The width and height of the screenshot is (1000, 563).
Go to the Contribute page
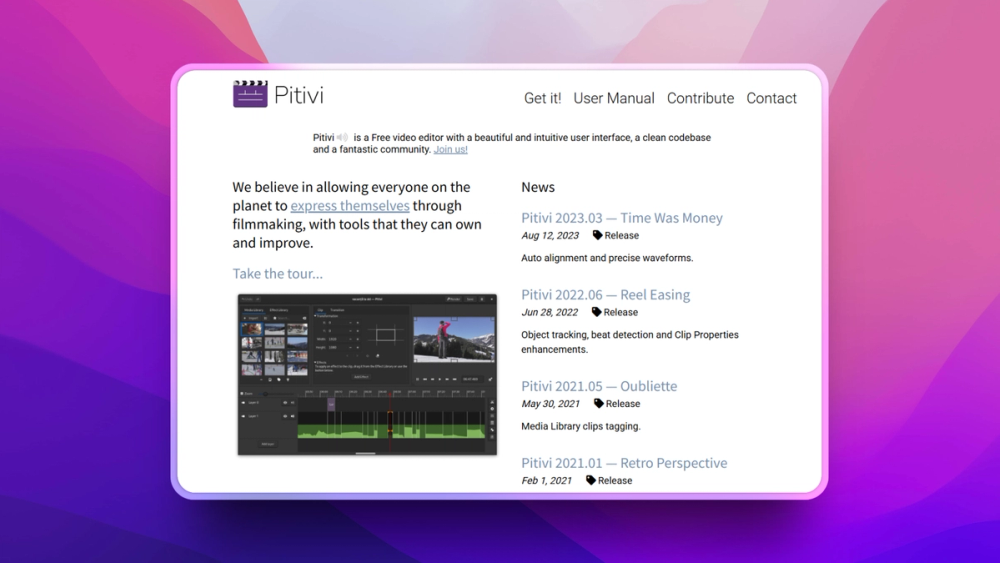coord(700,98)
